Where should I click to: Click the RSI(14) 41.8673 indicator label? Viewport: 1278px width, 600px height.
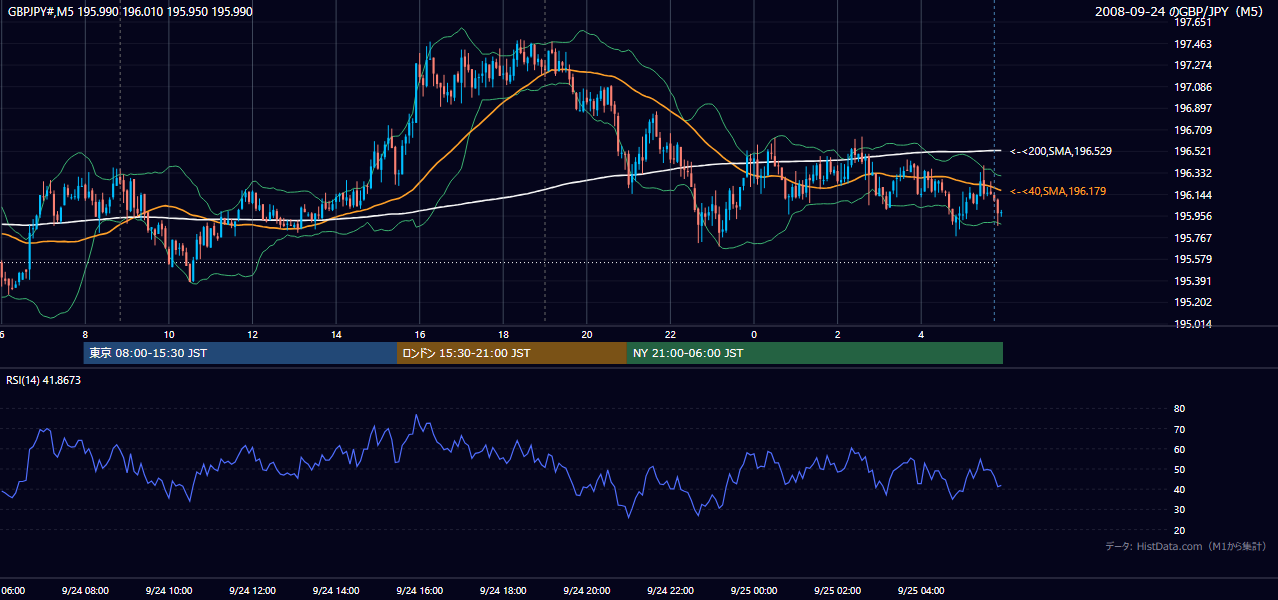tap(44, 380)
